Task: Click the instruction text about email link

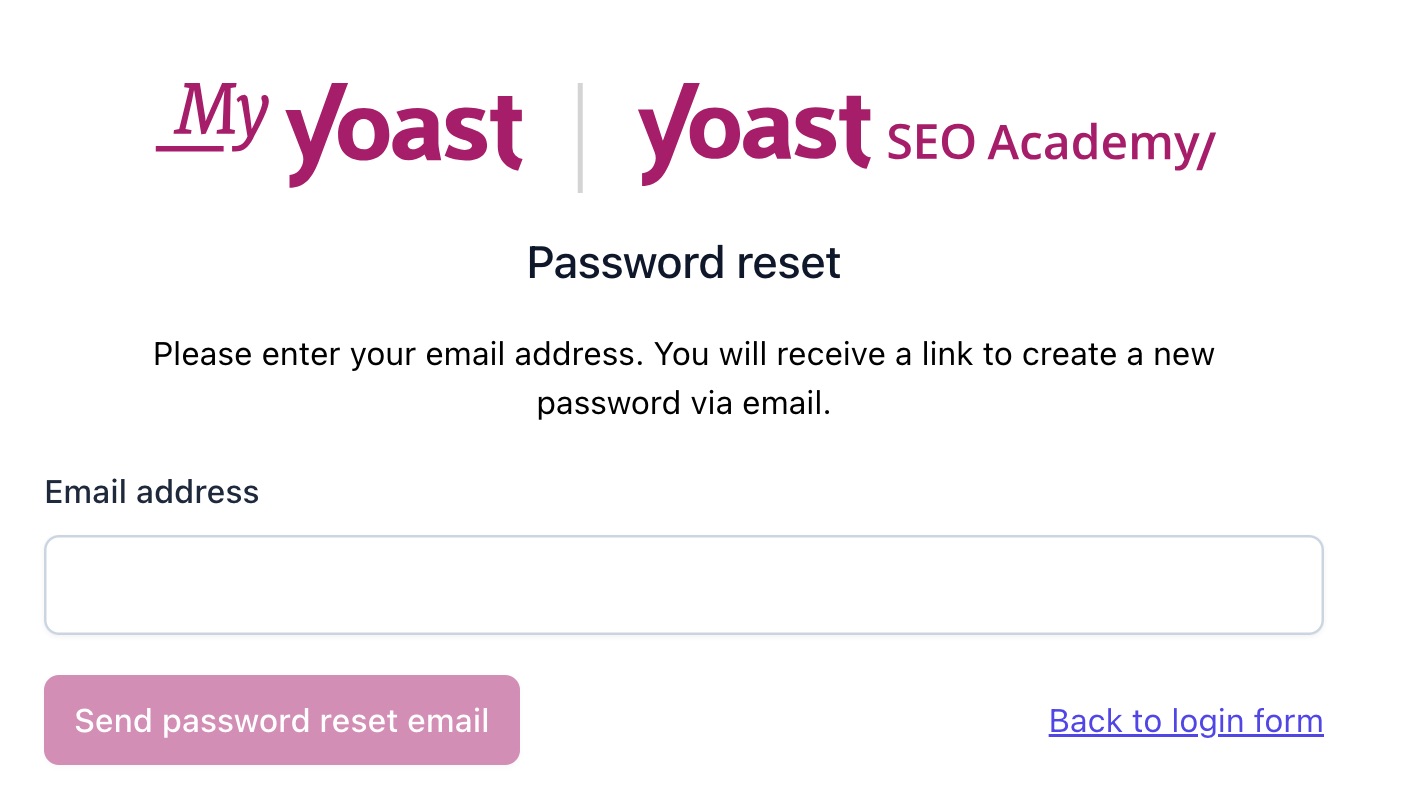Action: 684,380
